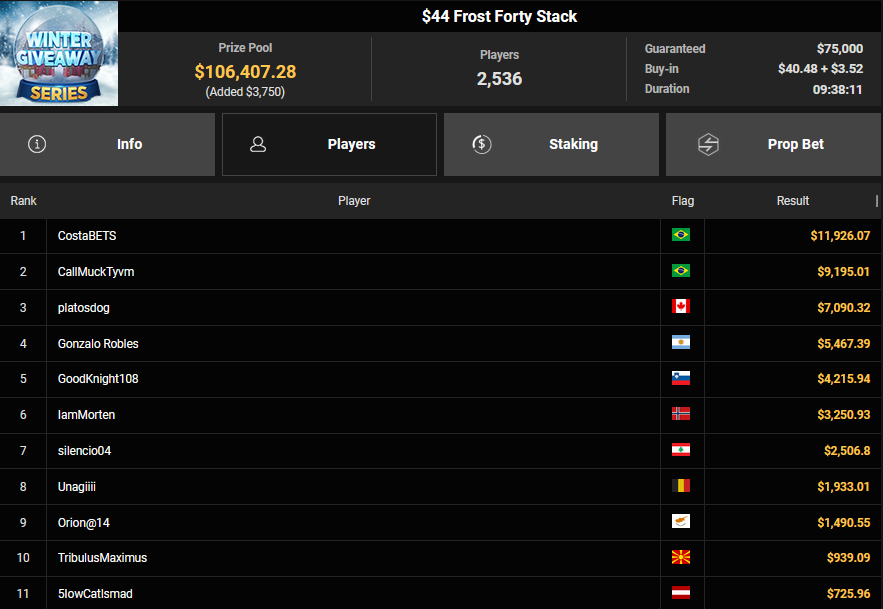Click the Staking dollar coin icon
Image resolution: width=883 pixels, height=609 pixels.
pos(482,144)
